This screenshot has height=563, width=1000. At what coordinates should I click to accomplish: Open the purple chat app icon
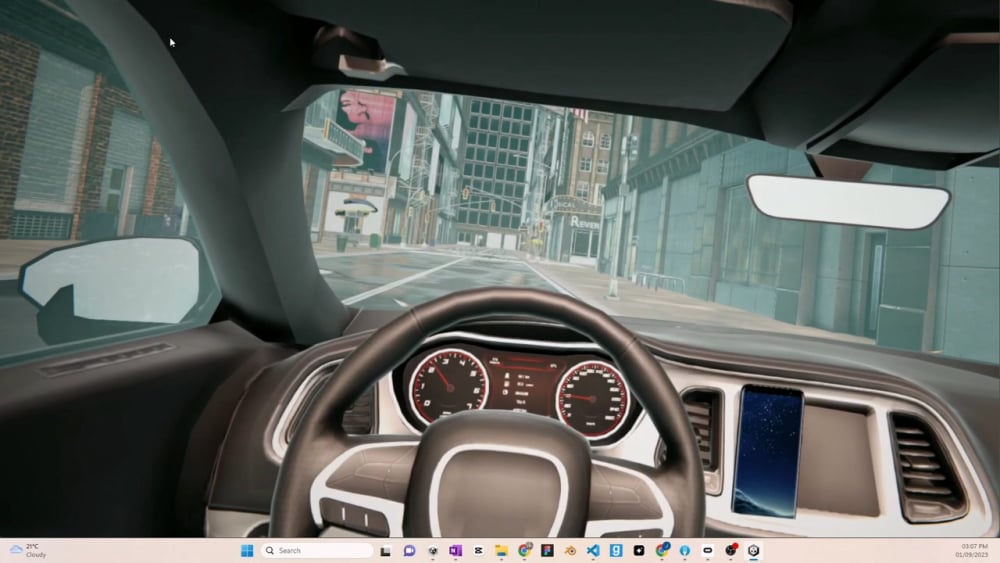pyautogui.click(x=409, y=551)
